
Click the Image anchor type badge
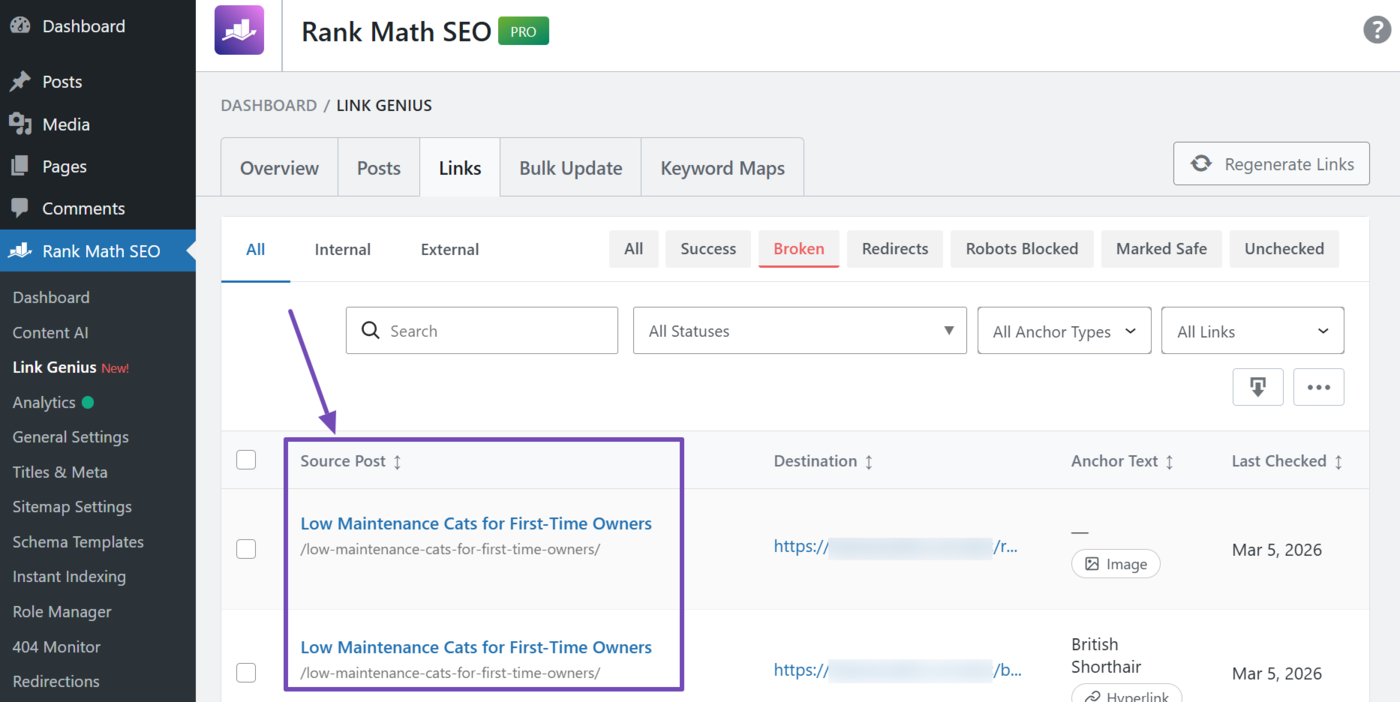[1116, 564]
